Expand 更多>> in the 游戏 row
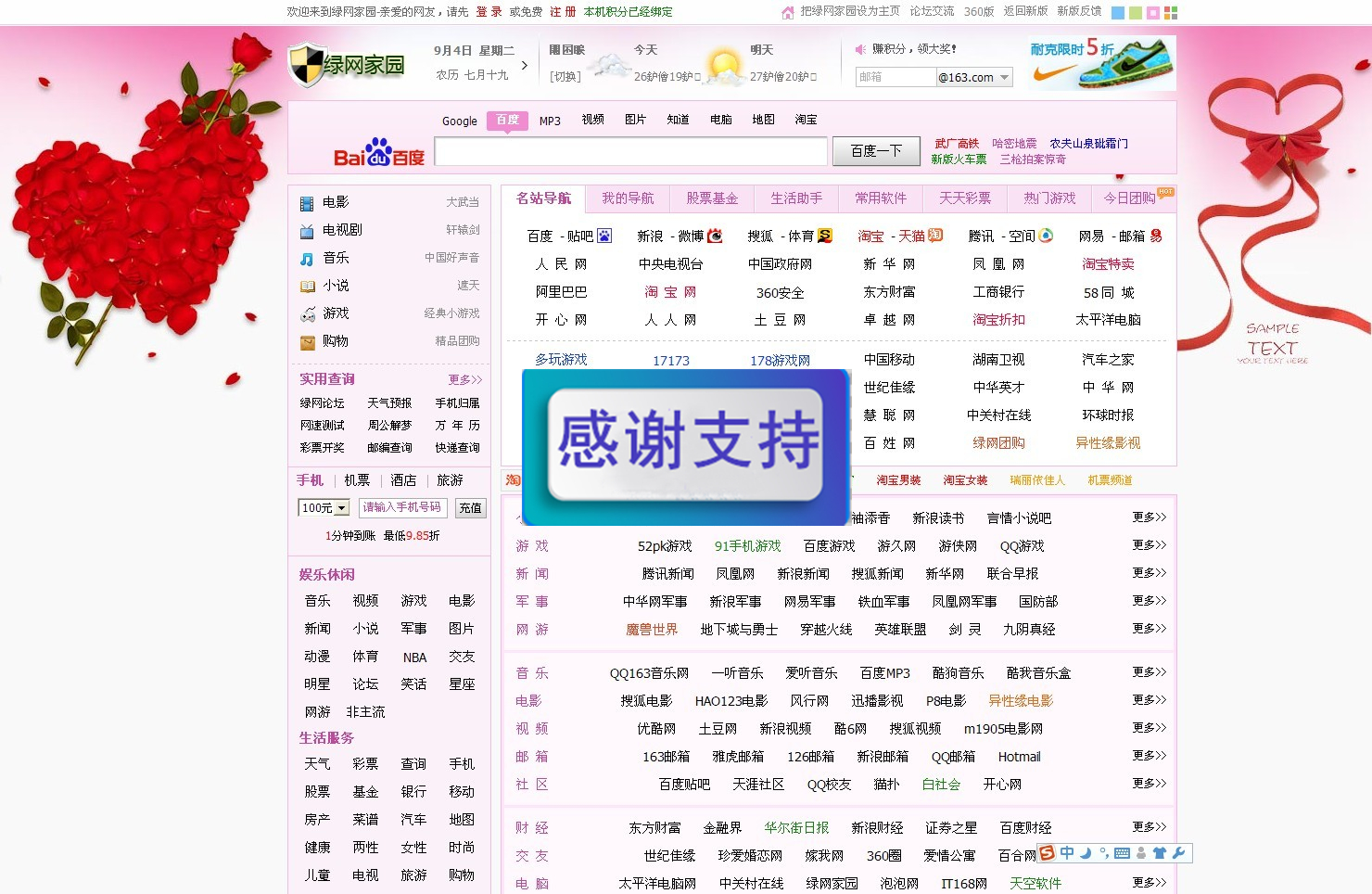The width and height of the screenshot is (1372, 894). click(1150, 544)
